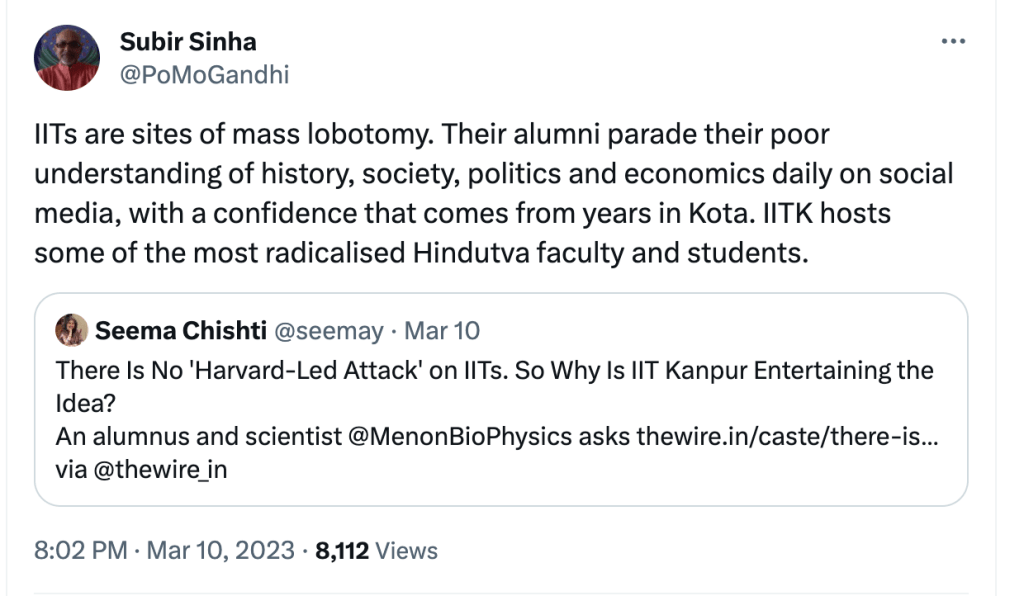Open the thewire.in/caste article link
1024x596 pixels.
pyautogui.click(x=786, y=435)
